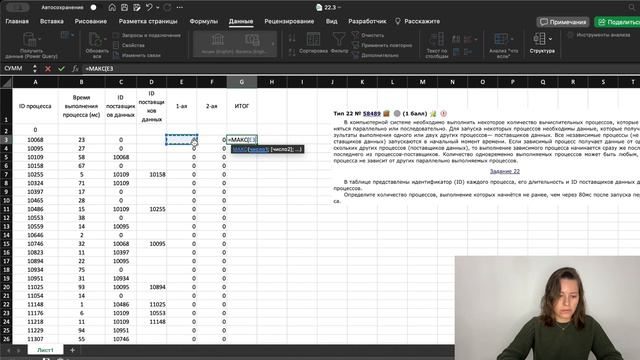Click the search magnifier in title bar
Viewport: 640px width, 360px height.
click(x=632, y=7)
